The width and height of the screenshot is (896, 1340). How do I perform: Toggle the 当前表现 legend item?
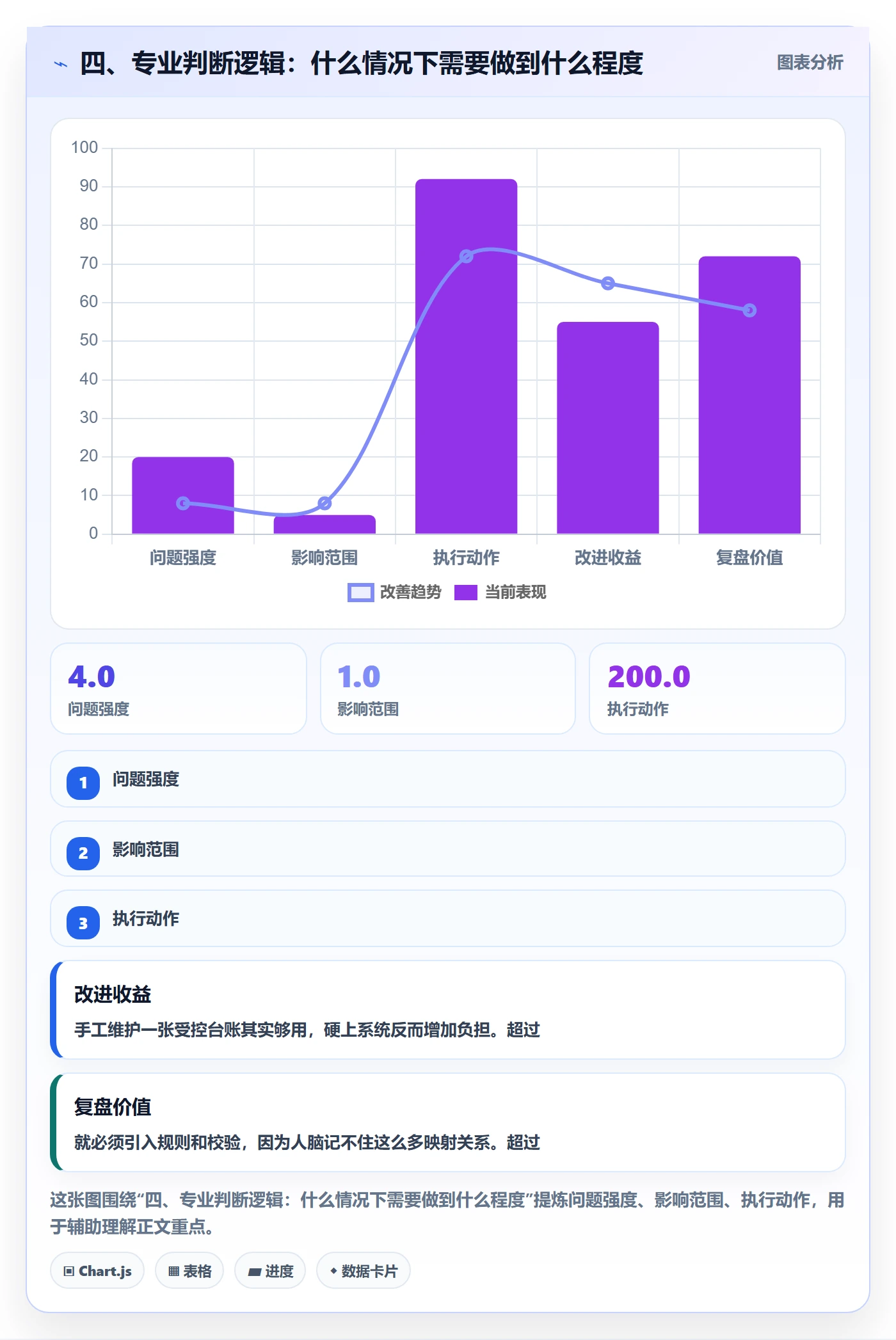click(x=500, y=592)
